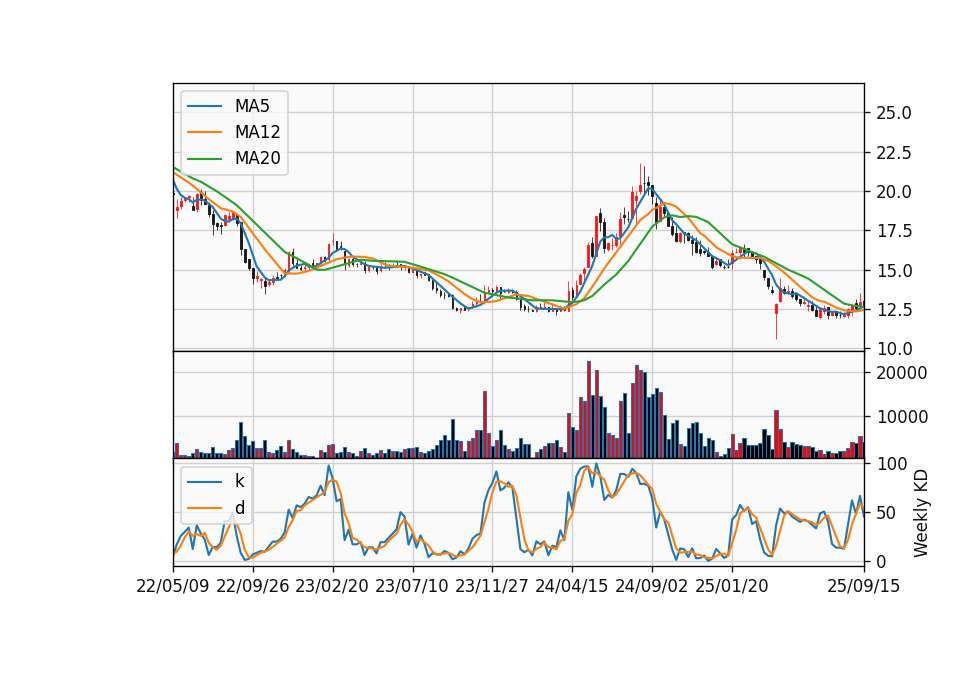Click the 22/05/09 date axis label

point(173,586)
